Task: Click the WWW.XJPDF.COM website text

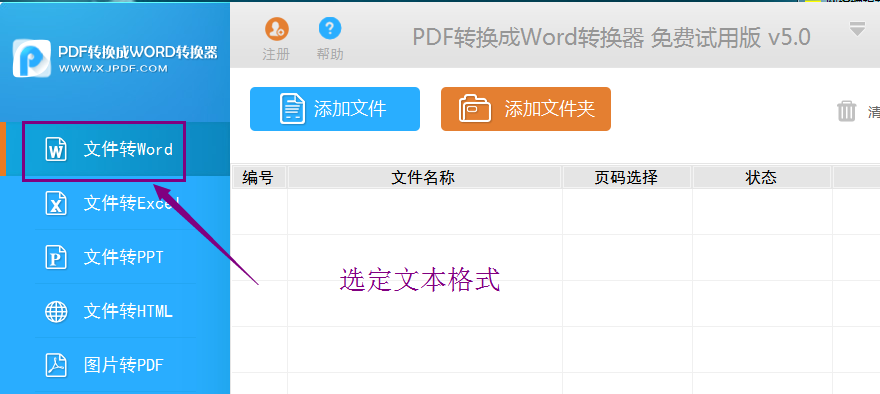Action: [x=113, y=69]
